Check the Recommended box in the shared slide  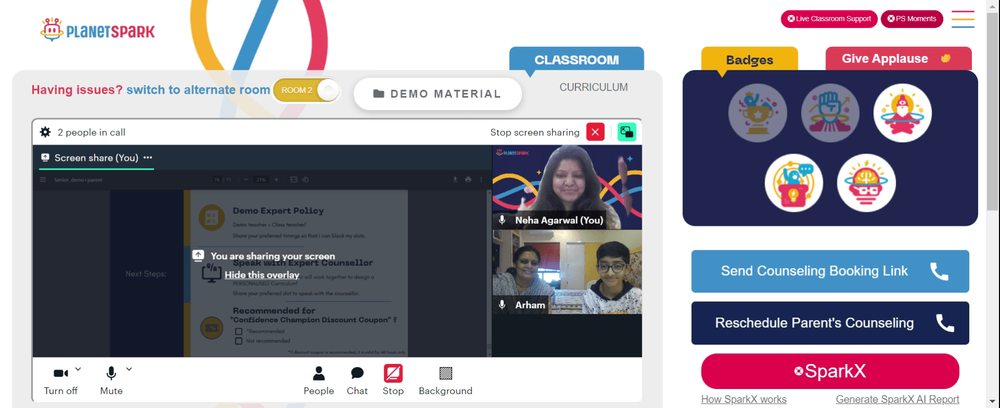point(238,332)
